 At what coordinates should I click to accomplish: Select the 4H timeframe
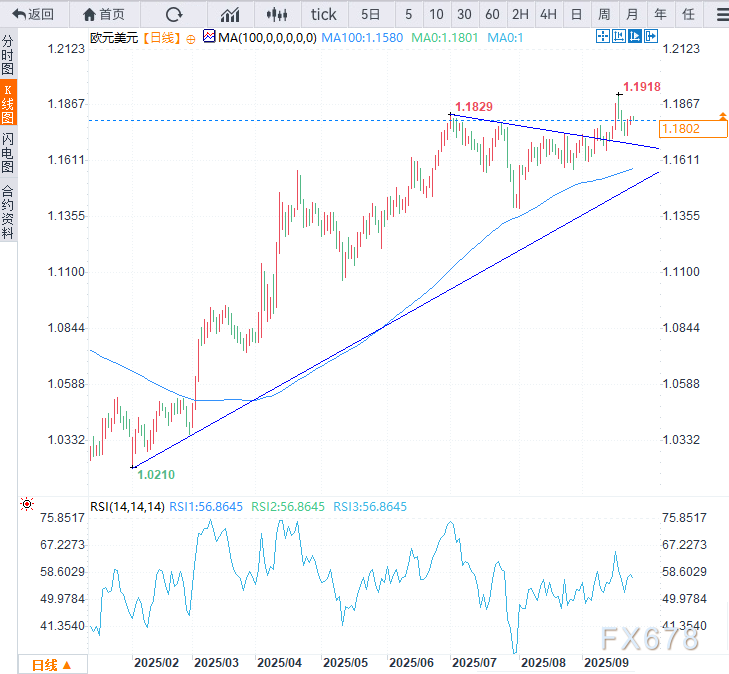(x=547, y=14)
